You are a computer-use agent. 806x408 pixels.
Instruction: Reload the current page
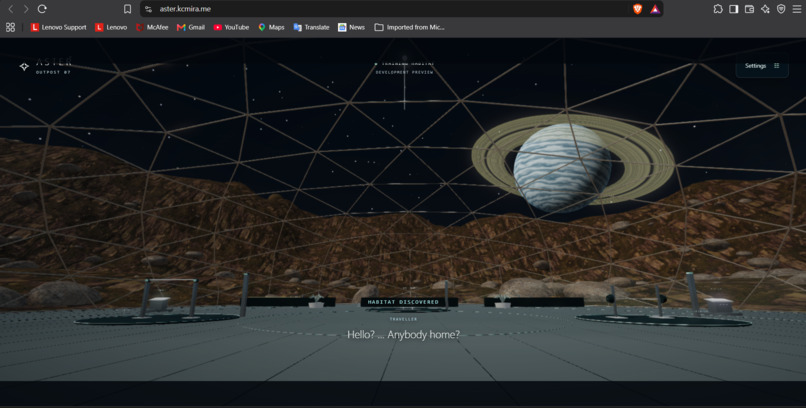tap(43, 9)
